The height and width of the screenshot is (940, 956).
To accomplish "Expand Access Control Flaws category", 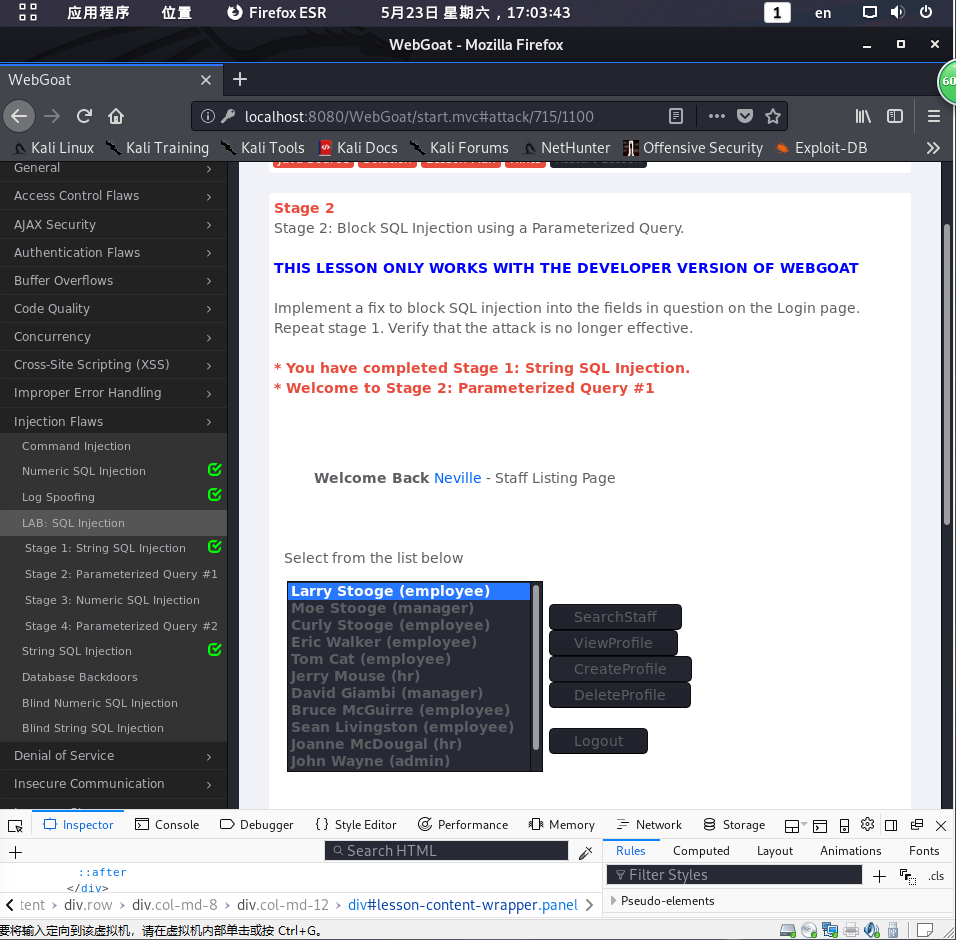I will pos(113,196).
